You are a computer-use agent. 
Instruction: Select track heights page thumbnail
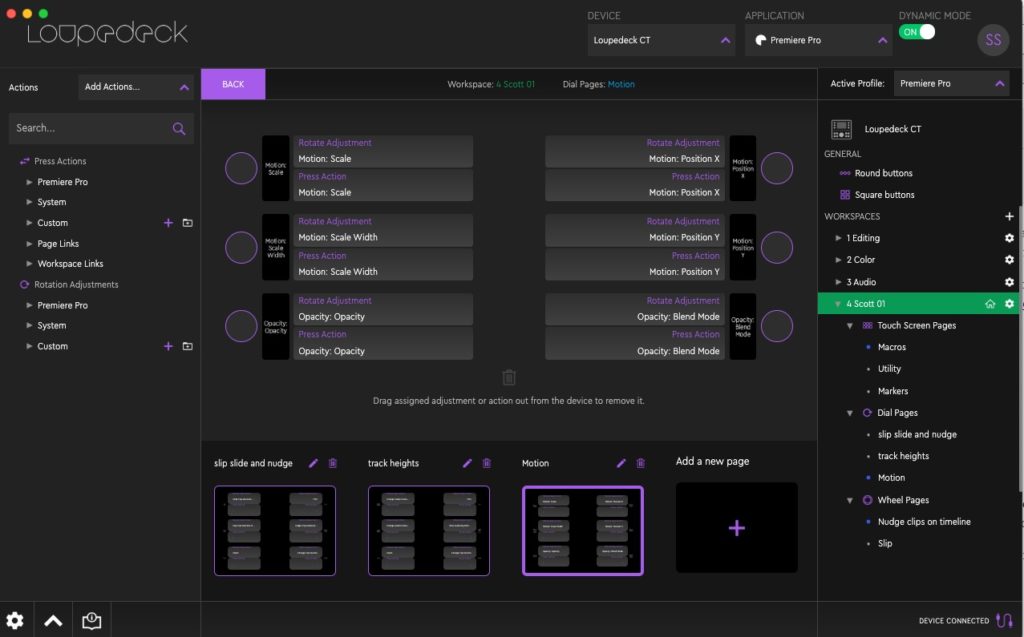pyautogui.click(x=428, y=531)
